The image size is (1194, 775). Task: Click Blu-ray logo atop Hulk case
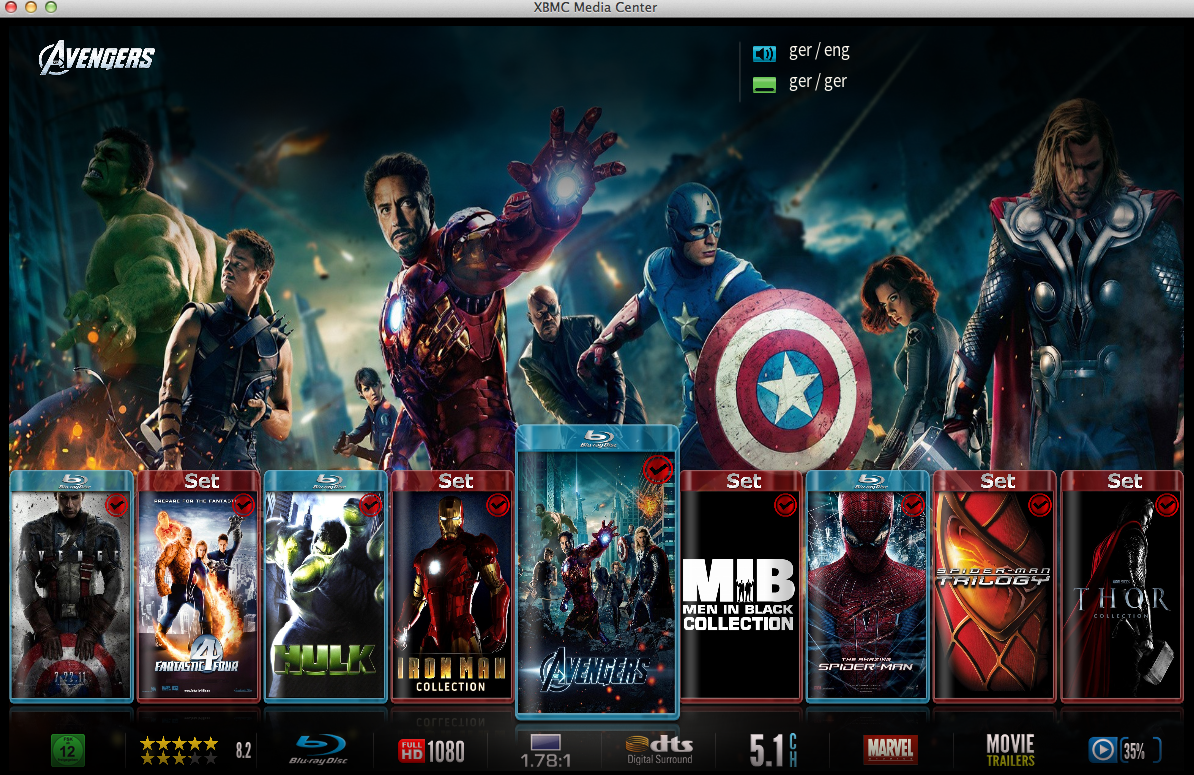point(329,481)
